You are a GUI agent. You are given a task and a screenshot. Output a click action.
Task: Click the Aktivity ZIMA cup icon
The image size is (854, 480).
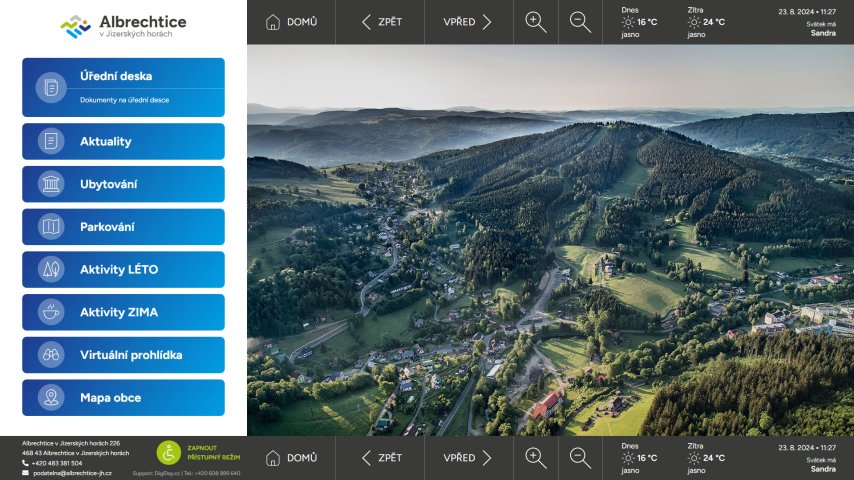(x=50, y=312)
